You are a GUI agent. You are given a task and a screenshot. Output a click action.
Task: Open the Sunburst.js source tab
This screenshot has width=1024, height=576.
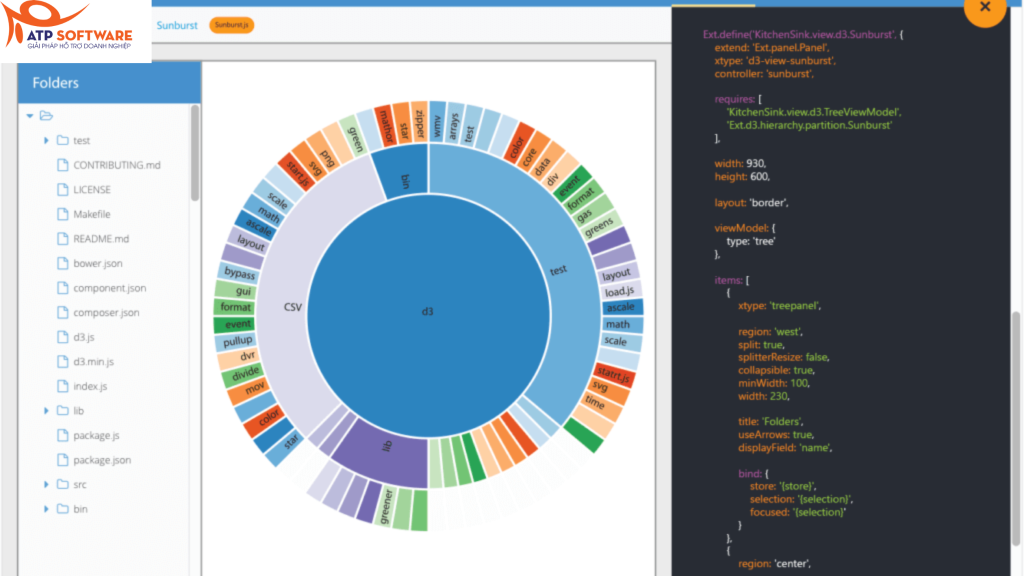[231, 24]
